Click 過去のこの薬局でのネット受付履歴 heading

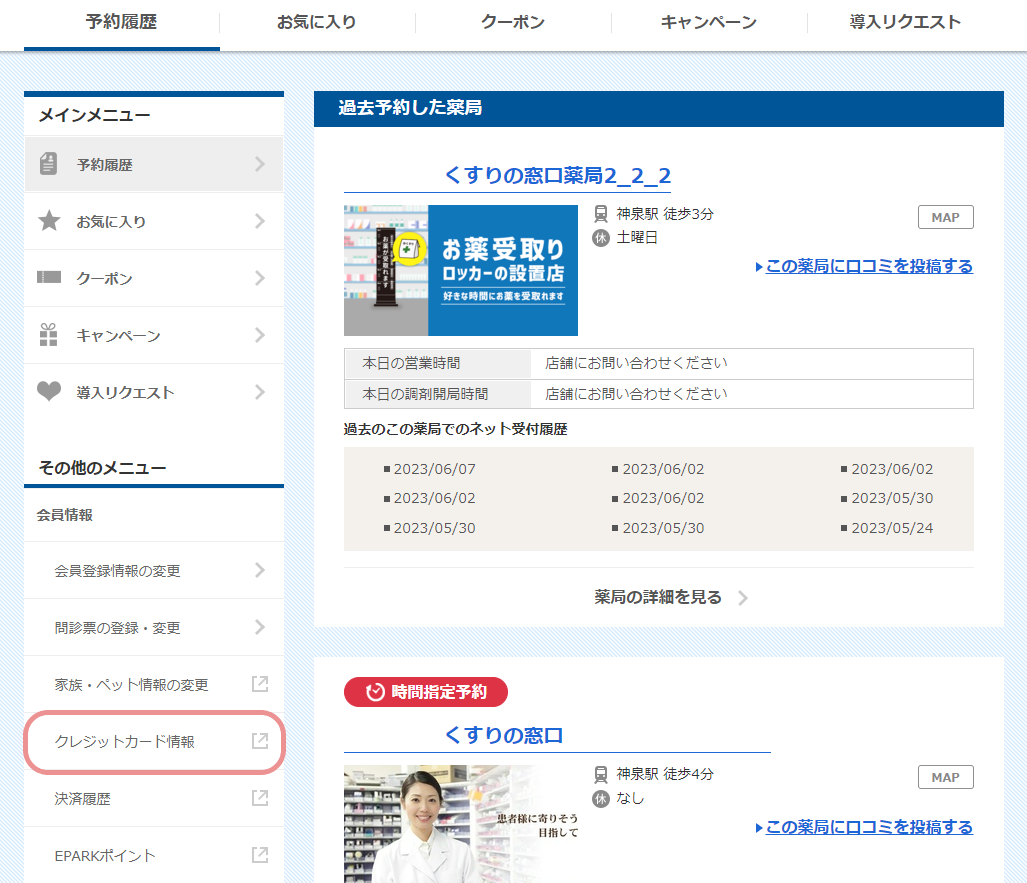tap(455, 429)
